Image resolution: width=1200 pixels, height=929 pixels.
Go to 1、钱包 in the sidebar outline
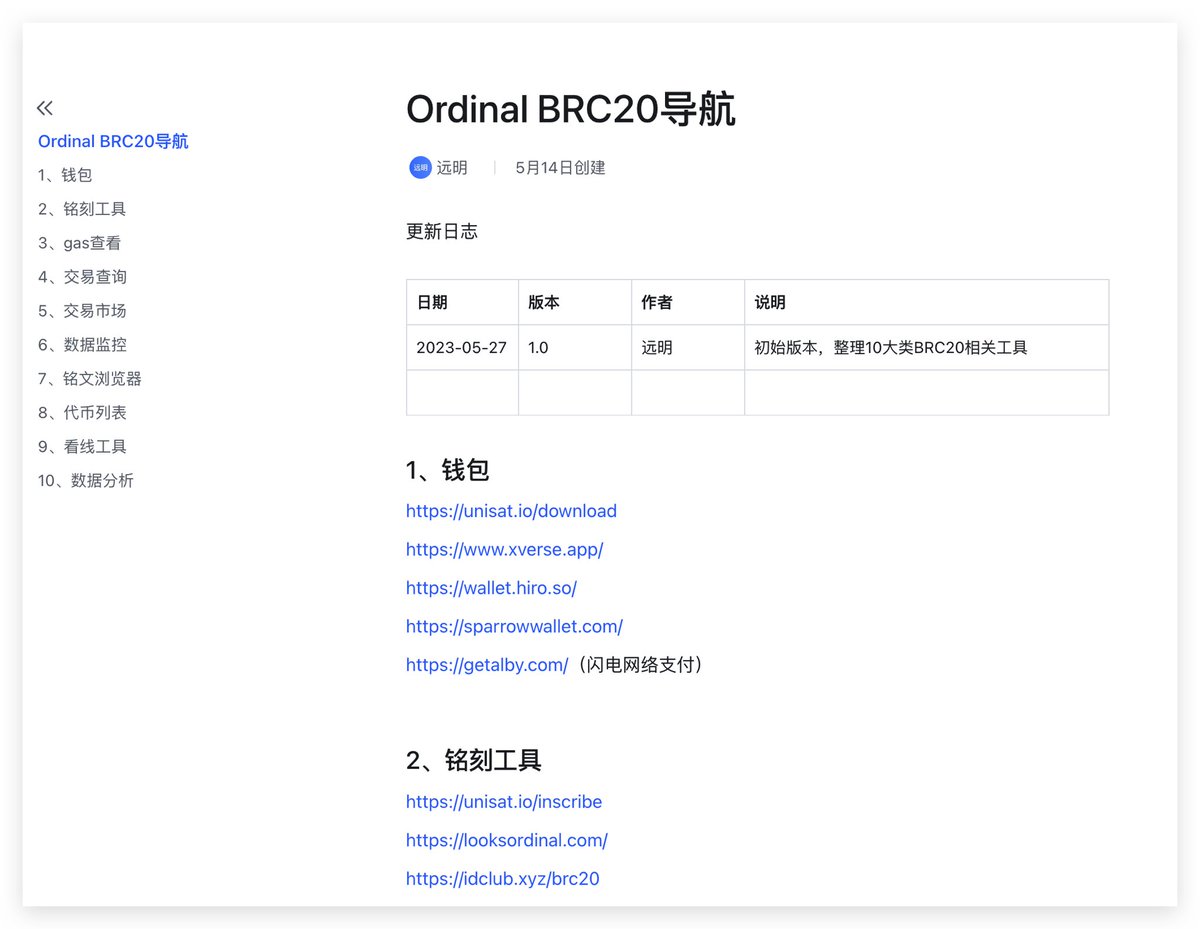coord(65,175)
